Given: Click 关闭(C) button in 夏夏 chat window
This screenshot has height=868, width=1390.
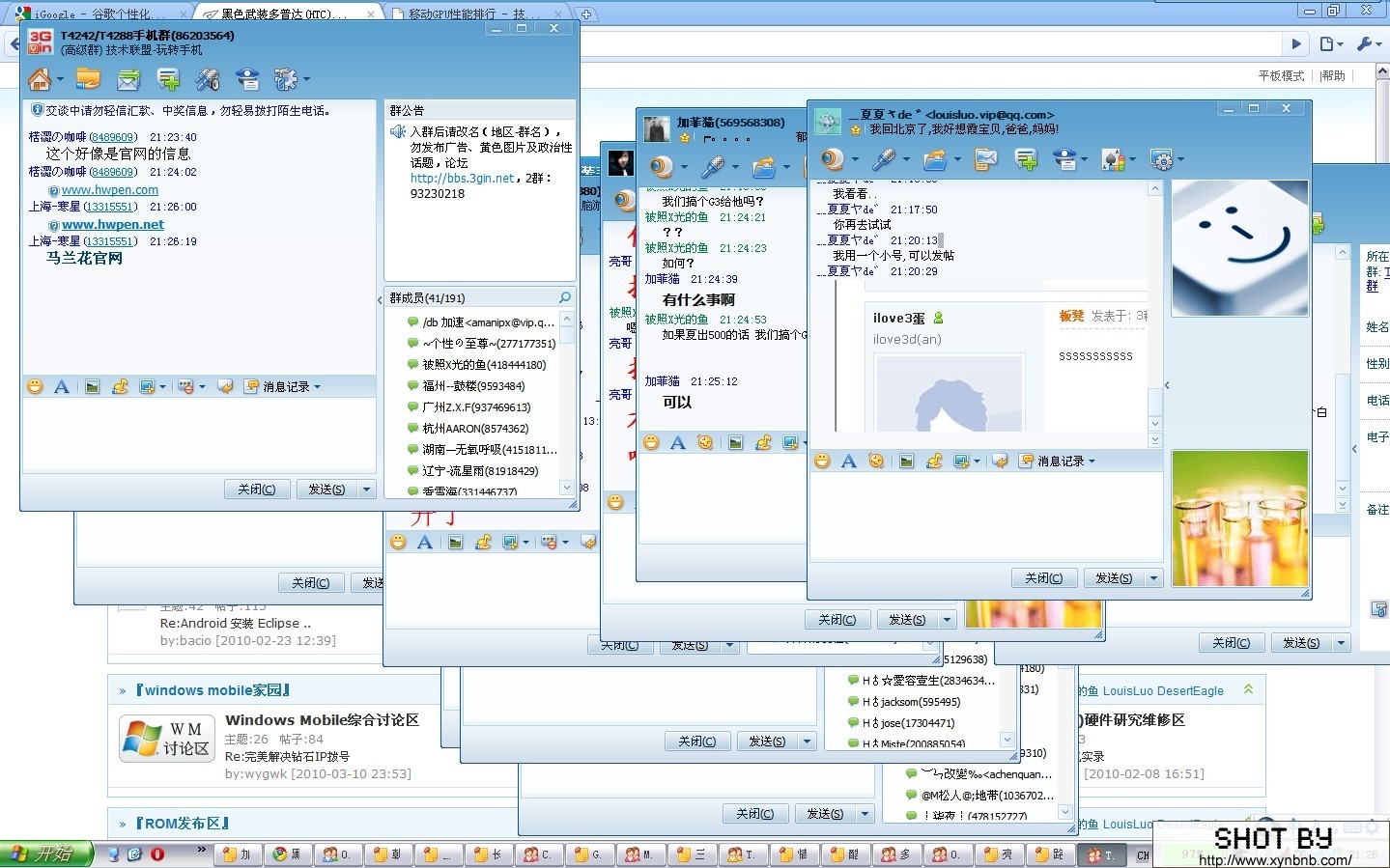Looking at the screenshot, I should coord(1043,577).
